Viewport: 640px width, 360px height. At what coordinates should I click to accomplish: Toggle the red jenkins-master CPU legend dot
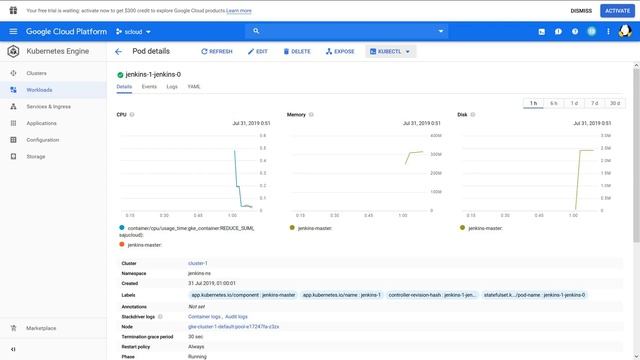[122, 244]
